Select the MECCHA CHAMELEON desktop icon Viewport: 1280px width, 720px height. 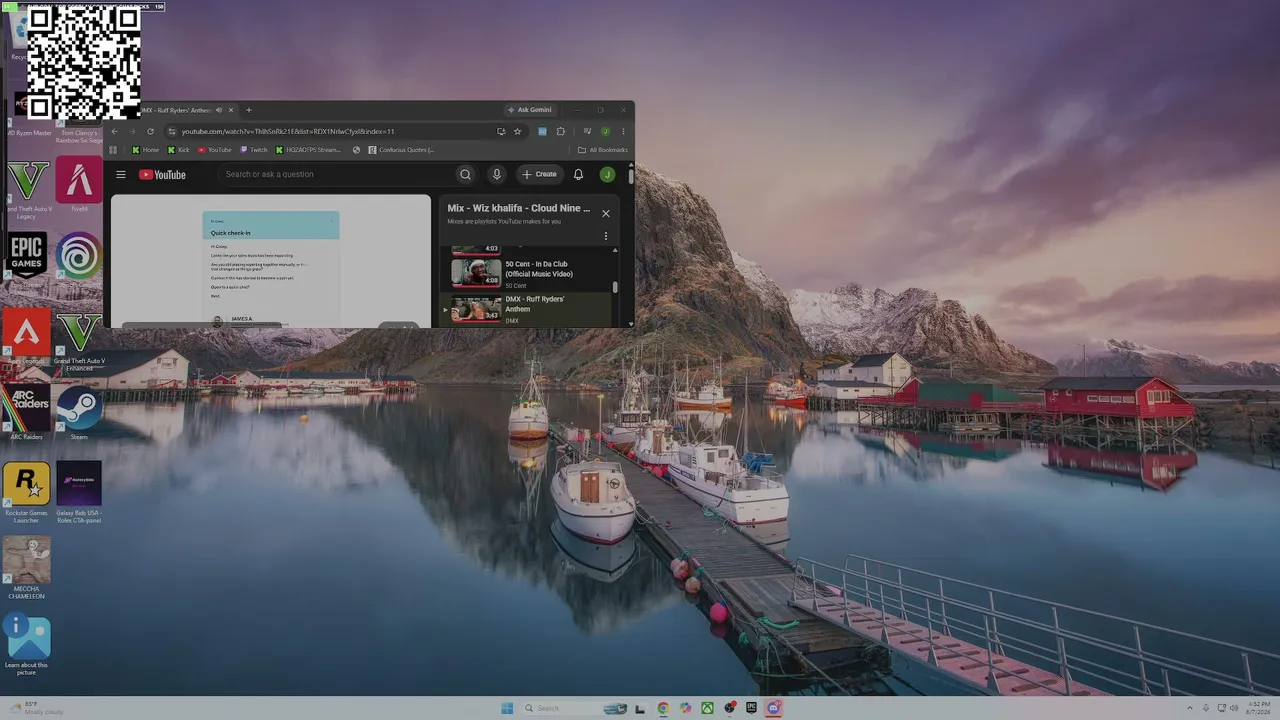[27, 568]
